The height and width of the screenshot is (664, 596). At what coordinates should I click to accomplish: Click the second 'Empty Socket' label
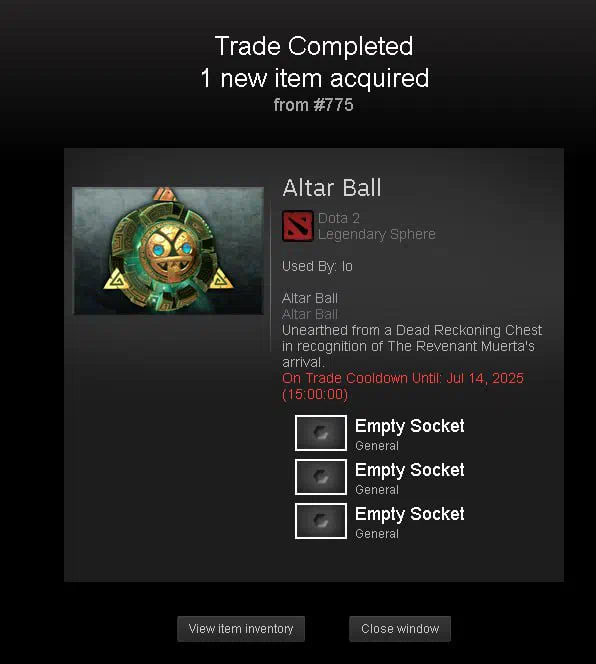(410, 470)
